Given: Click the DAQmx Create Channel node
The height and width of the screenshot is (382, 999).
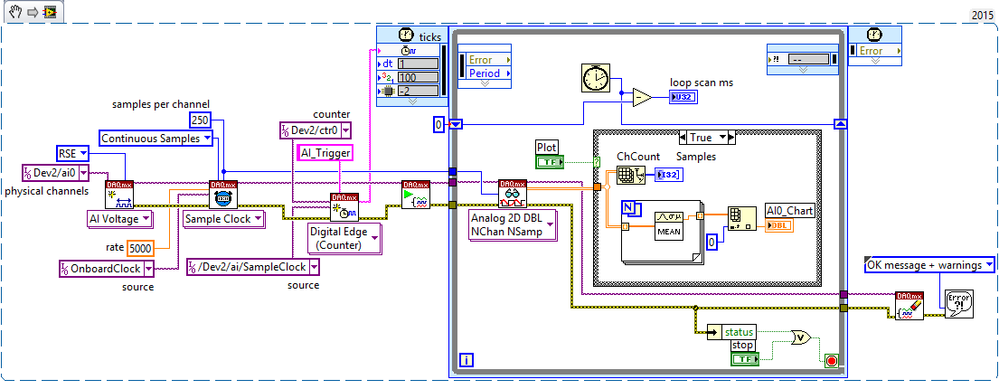Looking at the screenshot, I should coord(118,195).
